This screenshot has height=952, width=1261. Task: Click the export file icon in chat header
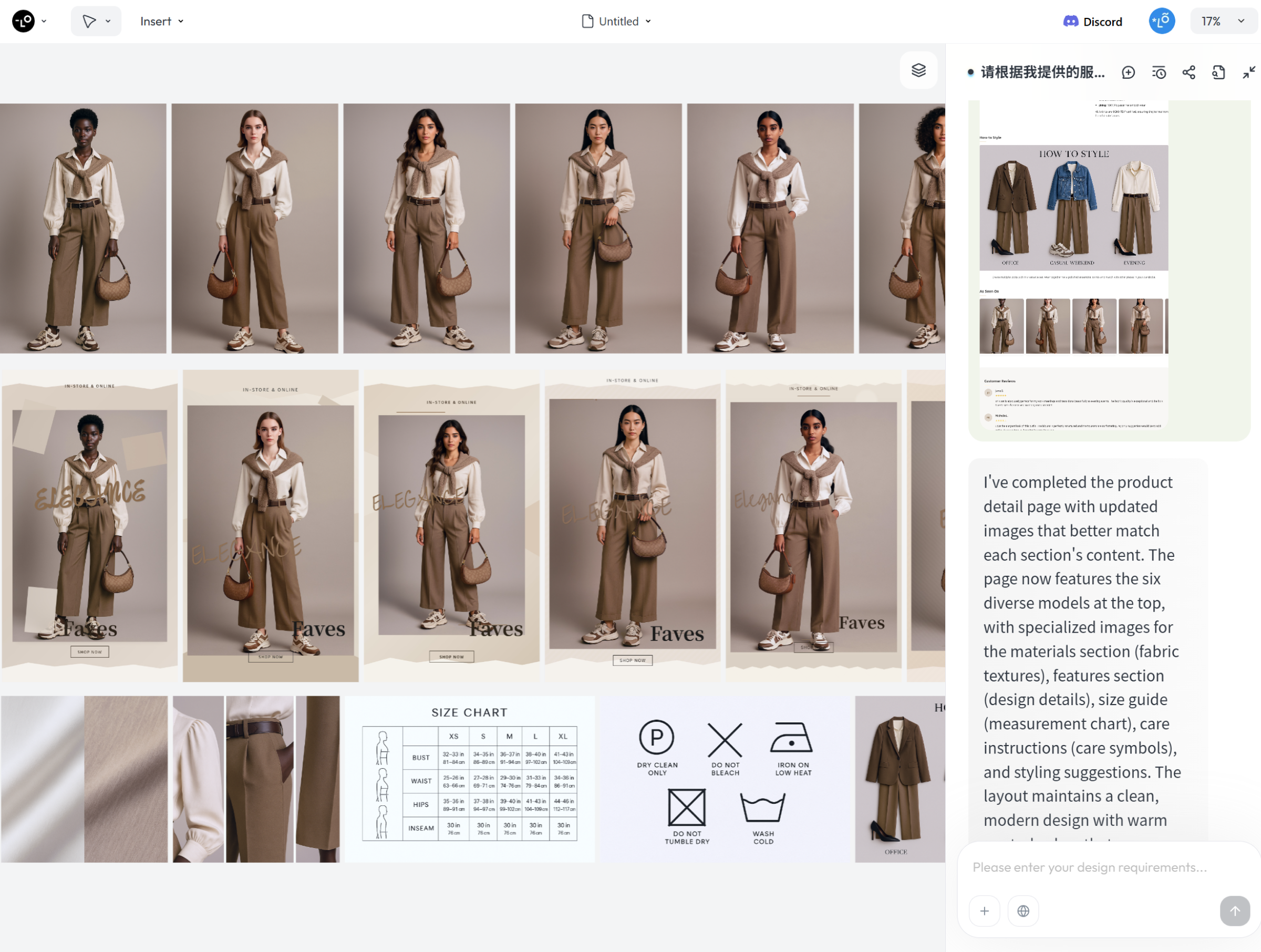pos(1218,73)
